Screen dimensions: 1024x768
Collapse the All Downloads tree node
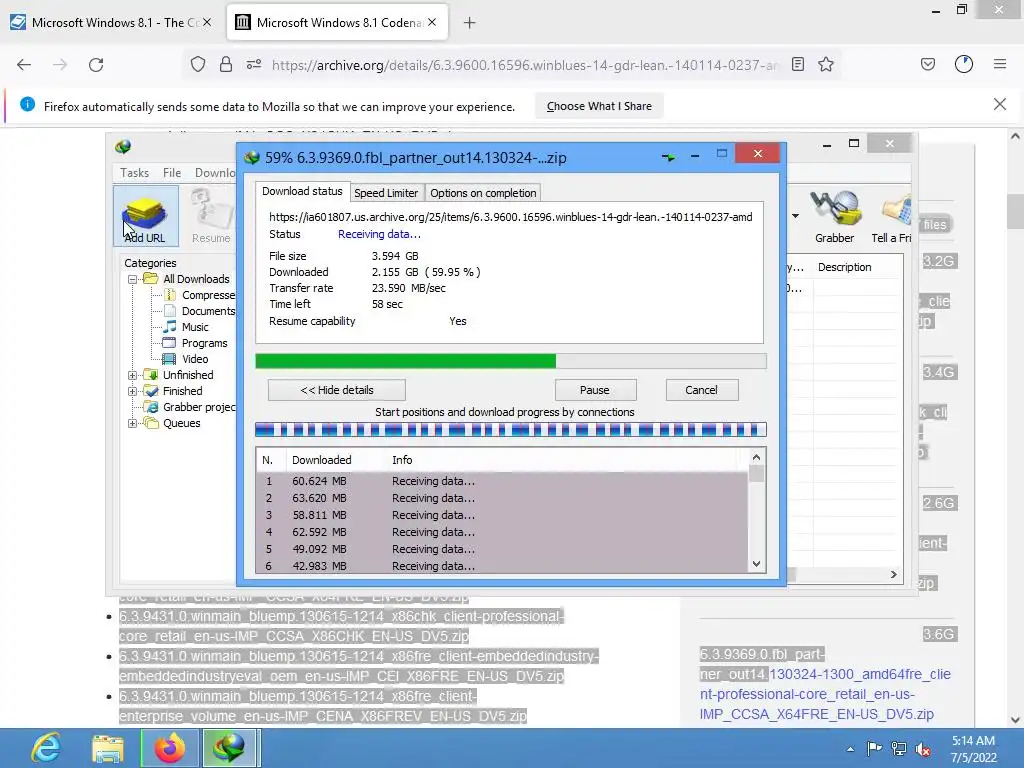pyautogui.click(x=133, y=279)
